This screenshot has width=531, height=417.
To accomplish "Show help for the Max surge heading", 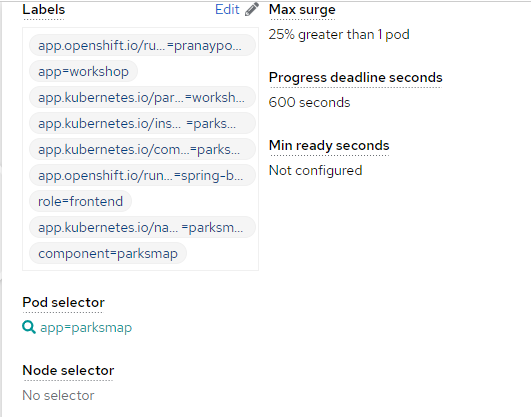I will (302, 10).
